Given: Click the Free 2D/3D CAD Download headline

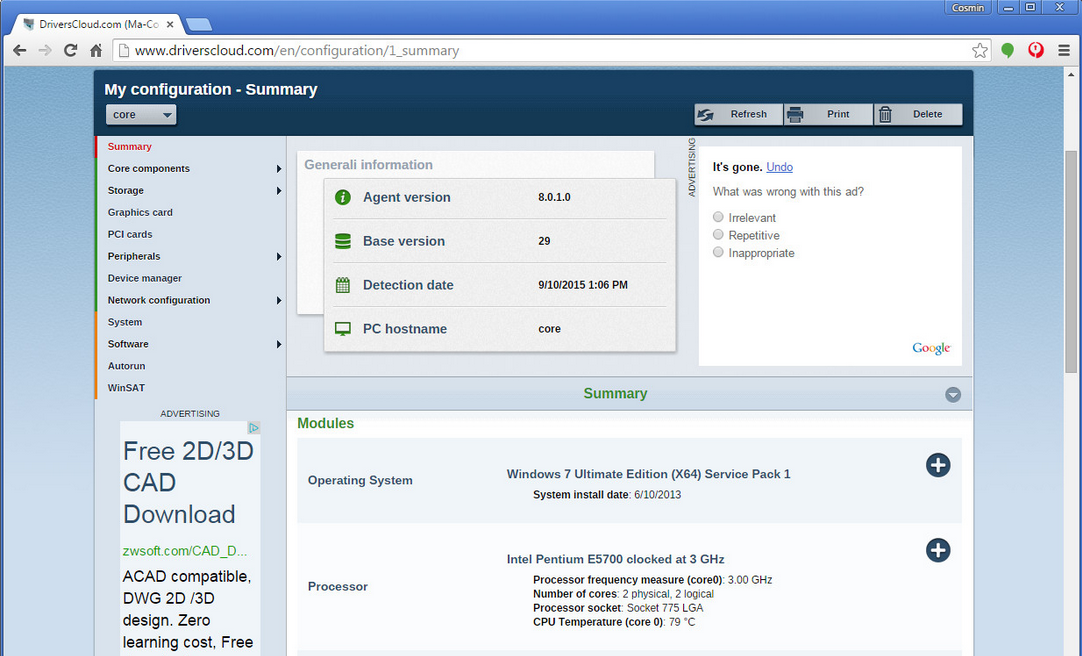Looking at the screenshot, I should click(x=188, y=483).
